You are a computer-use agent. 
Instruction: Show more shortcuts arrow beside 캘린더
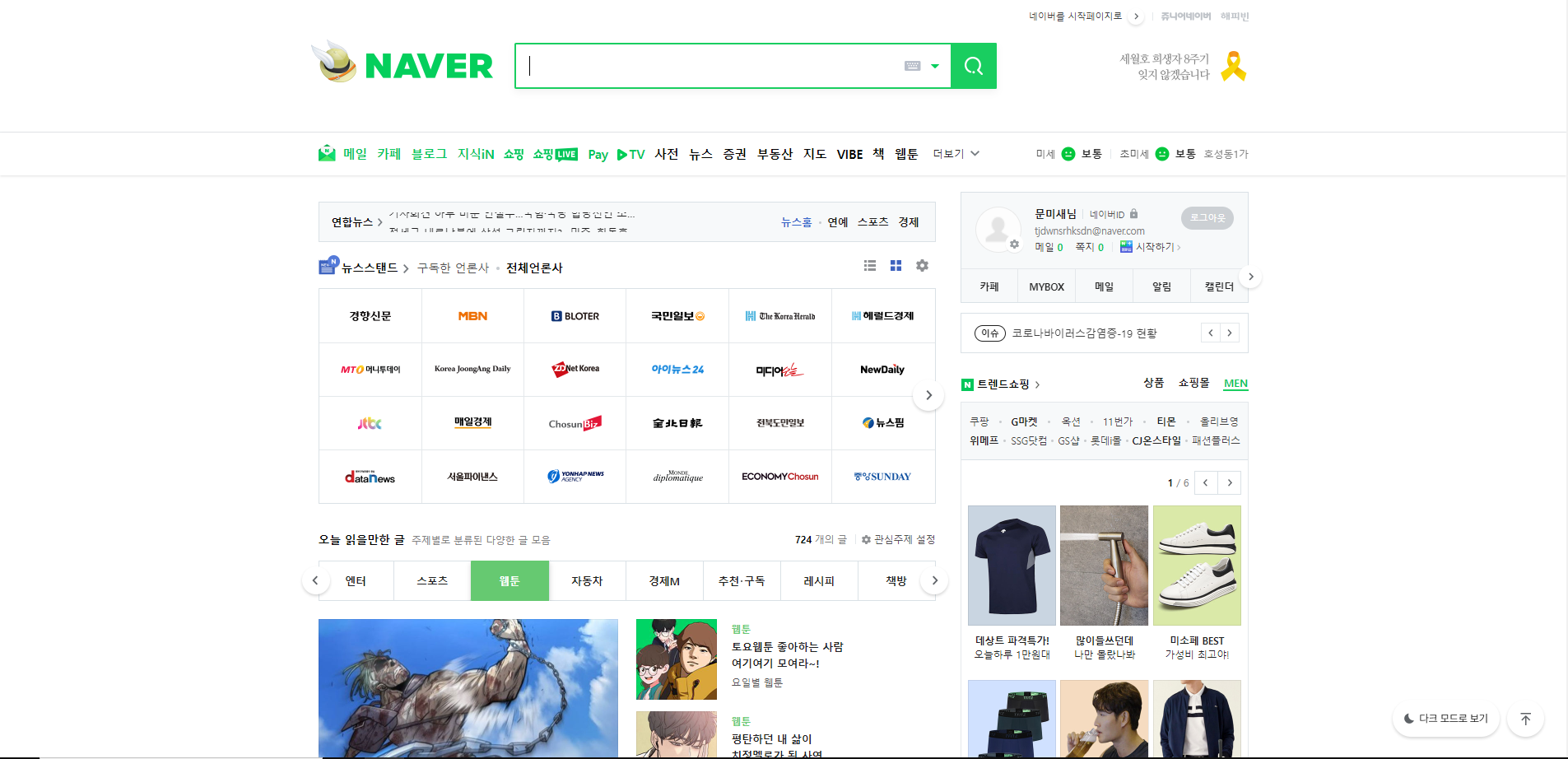pos(1250,277)
